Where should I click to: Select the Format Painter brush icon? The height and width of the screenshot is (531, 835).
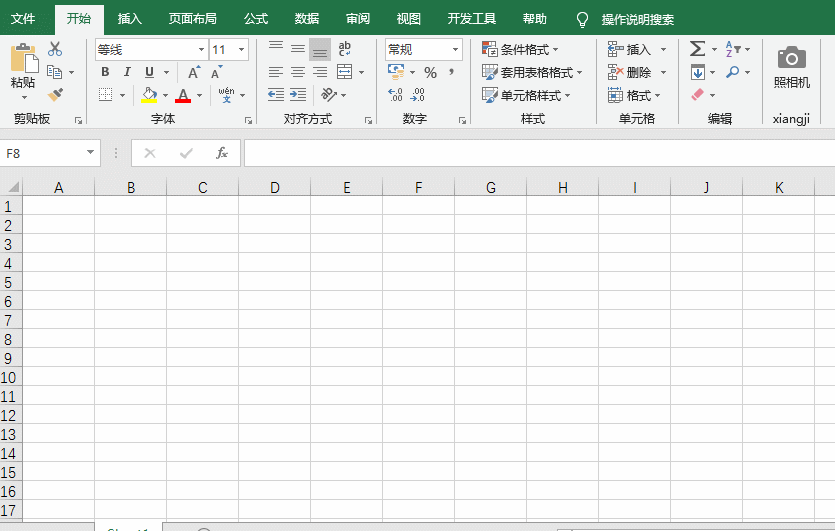(x=55, y=95)
